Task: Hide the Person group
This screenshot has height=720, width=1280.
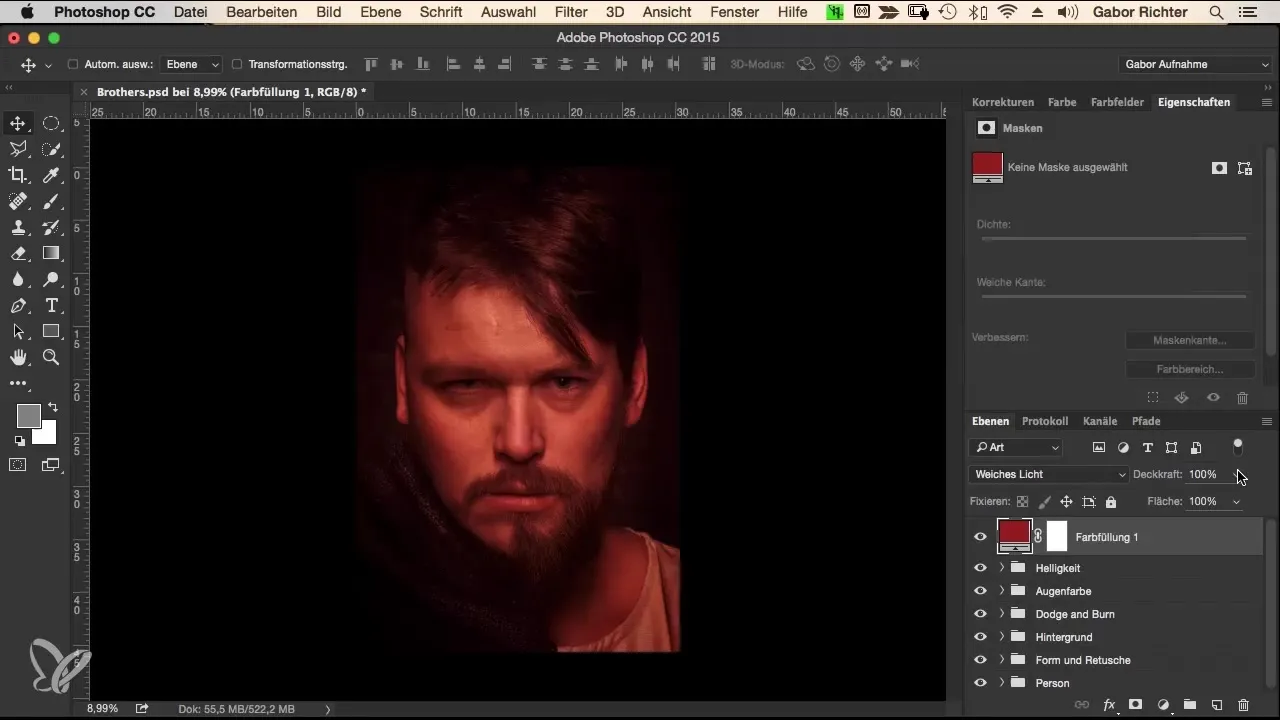Action: point(980,683)
